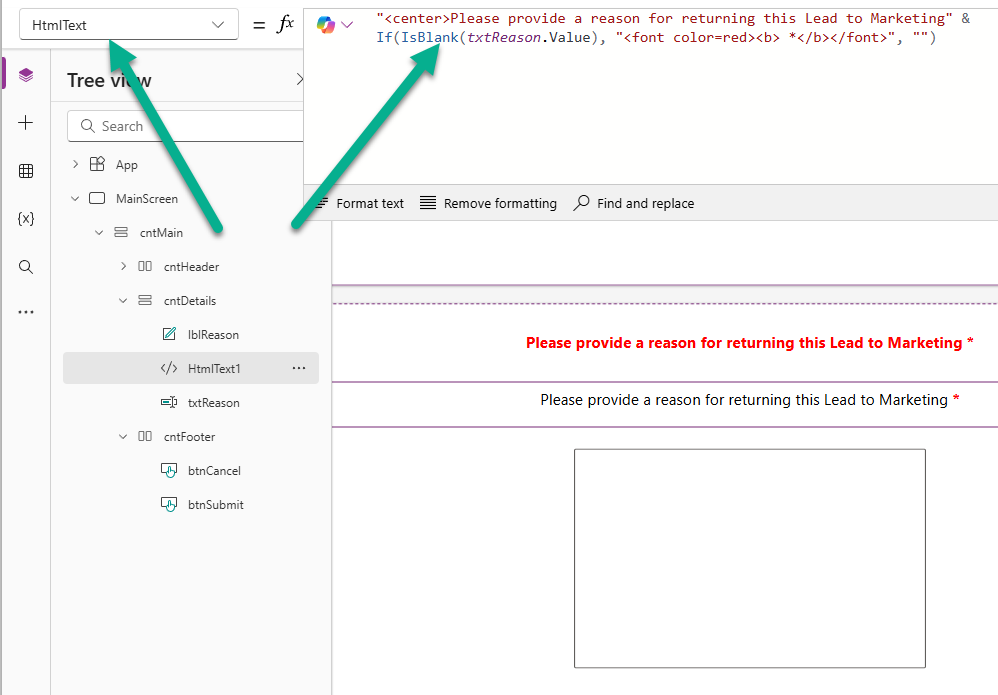
Task: Select the lblReason label in tree
Action: click(x=213, y=335)
